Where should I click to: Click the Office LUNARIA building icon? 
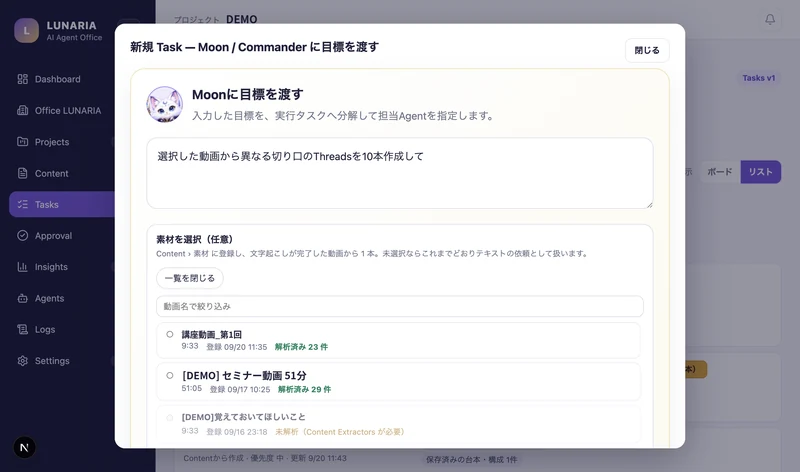point(22,110)
